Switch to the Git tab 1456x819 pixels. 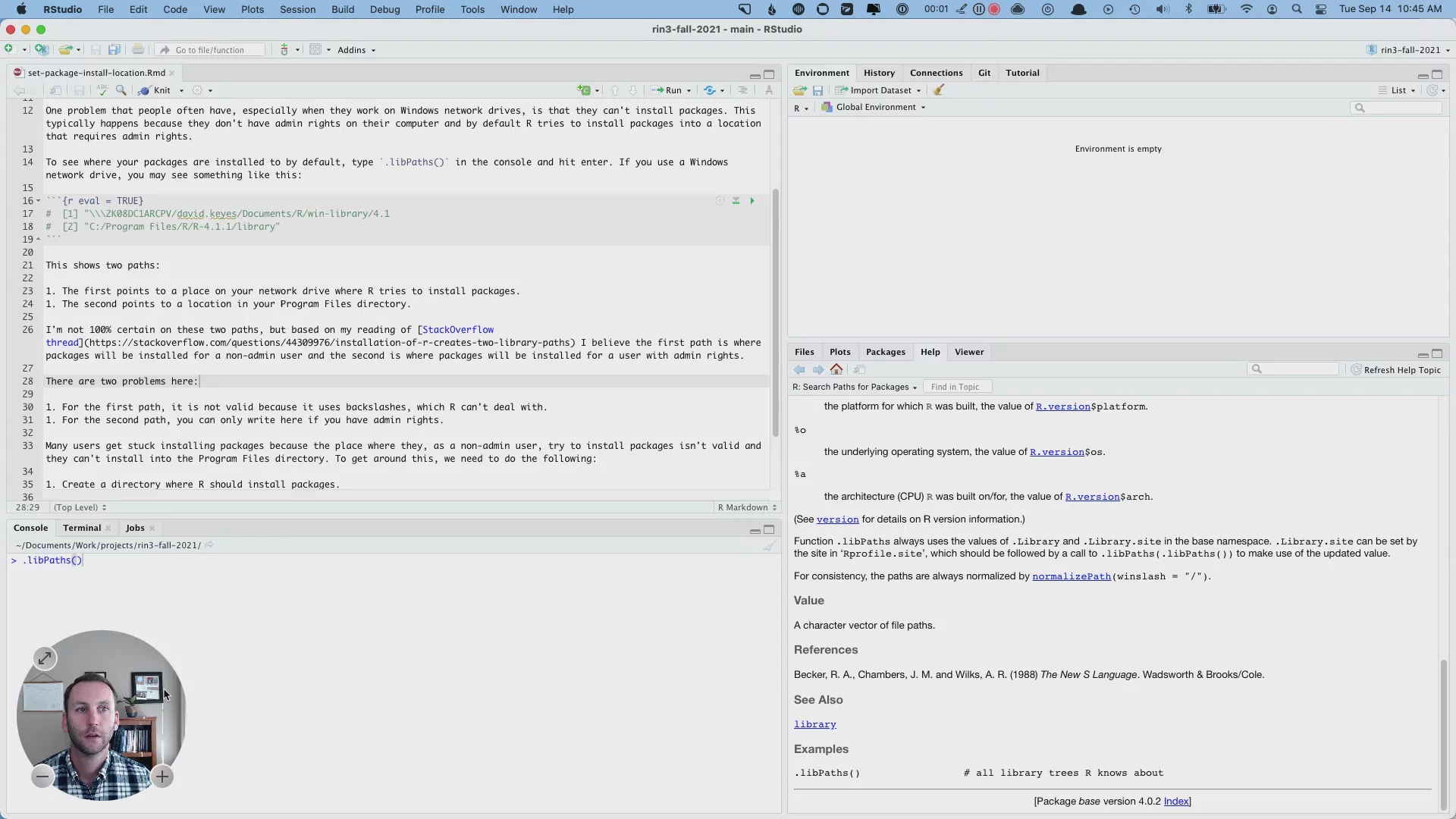tap(984, 73)
